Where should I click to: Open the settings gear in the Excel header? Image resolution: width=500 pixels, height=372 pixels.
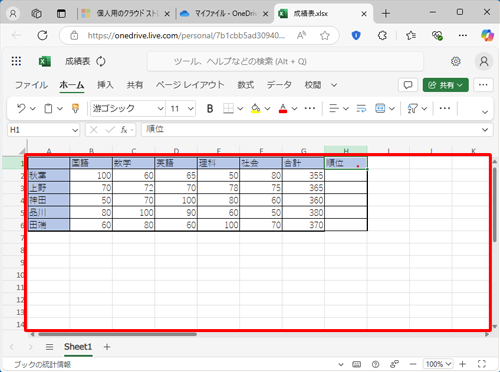pyautogui.click(x=455, y=61)
